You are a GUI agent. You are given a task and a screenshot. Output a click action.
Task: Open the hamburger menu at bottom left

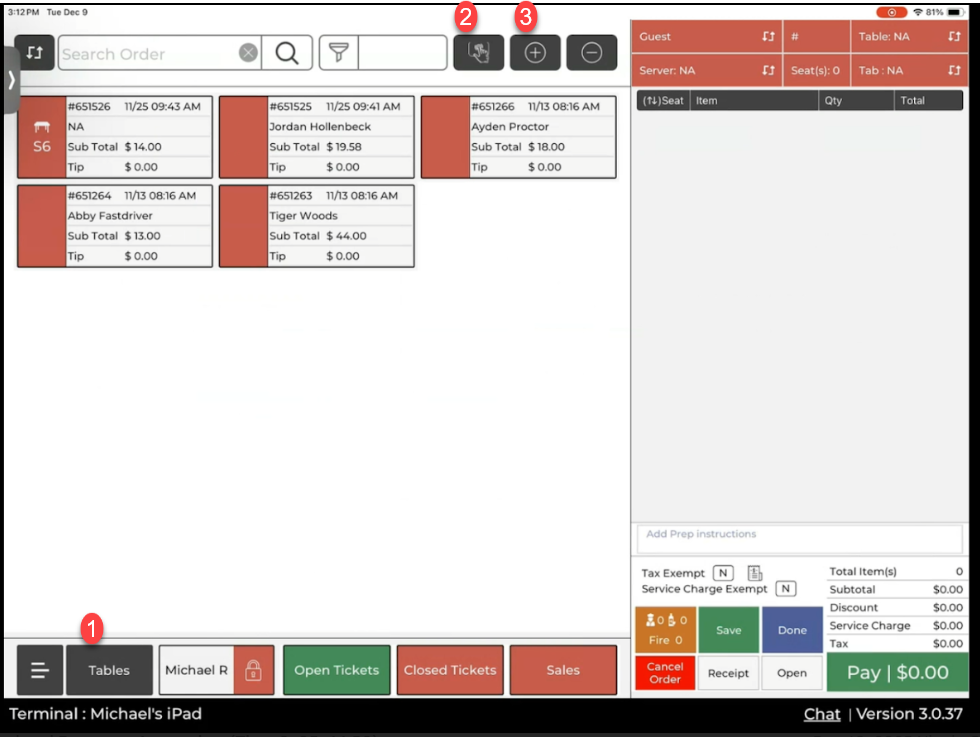(x=40, y=670)
